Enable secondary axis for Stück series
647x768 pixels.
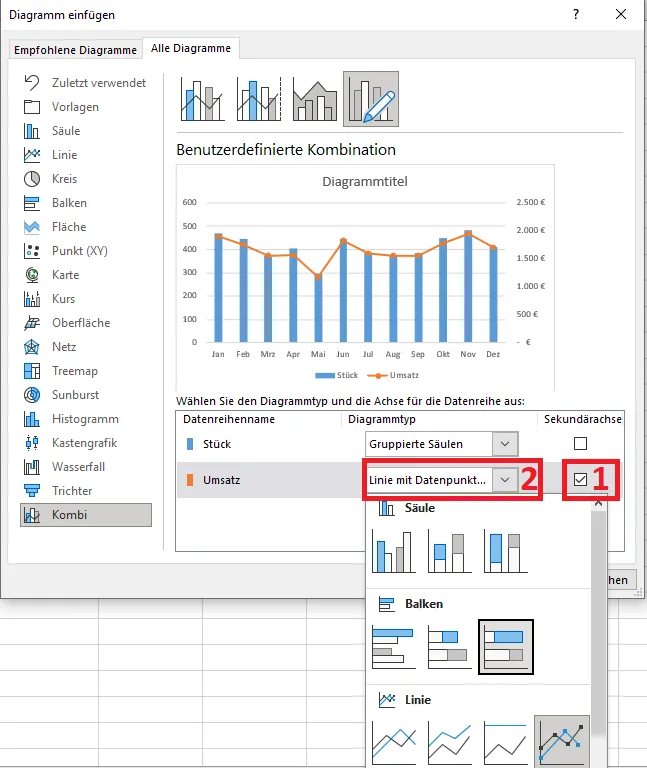[x=580, y=444]
